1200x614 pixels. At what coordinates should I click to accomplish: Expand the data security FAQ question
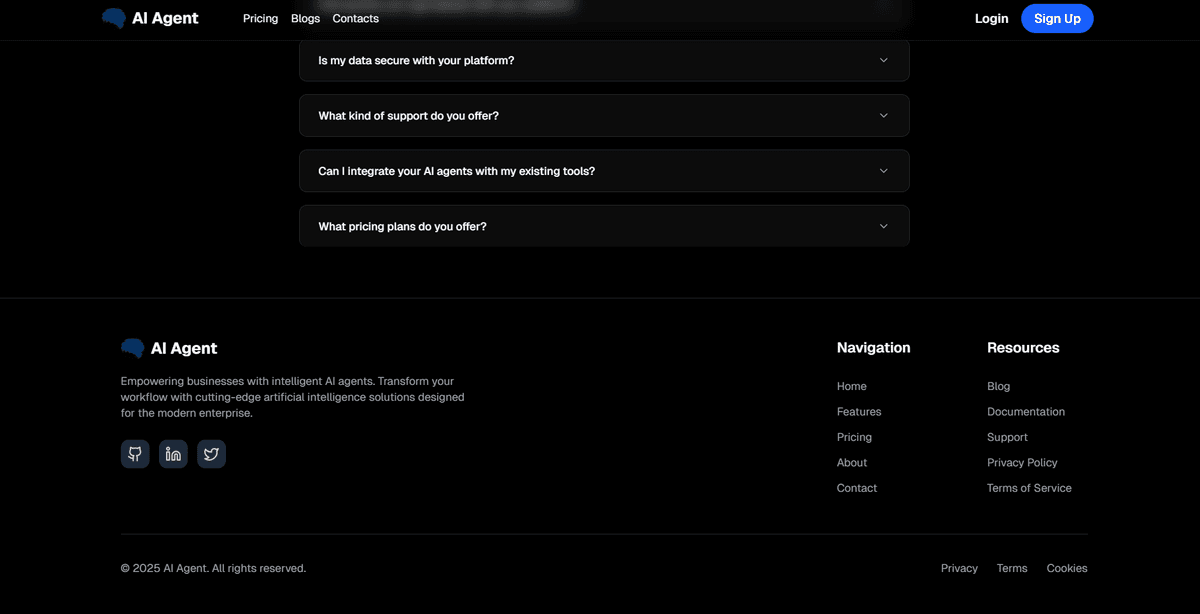(604, 60)
